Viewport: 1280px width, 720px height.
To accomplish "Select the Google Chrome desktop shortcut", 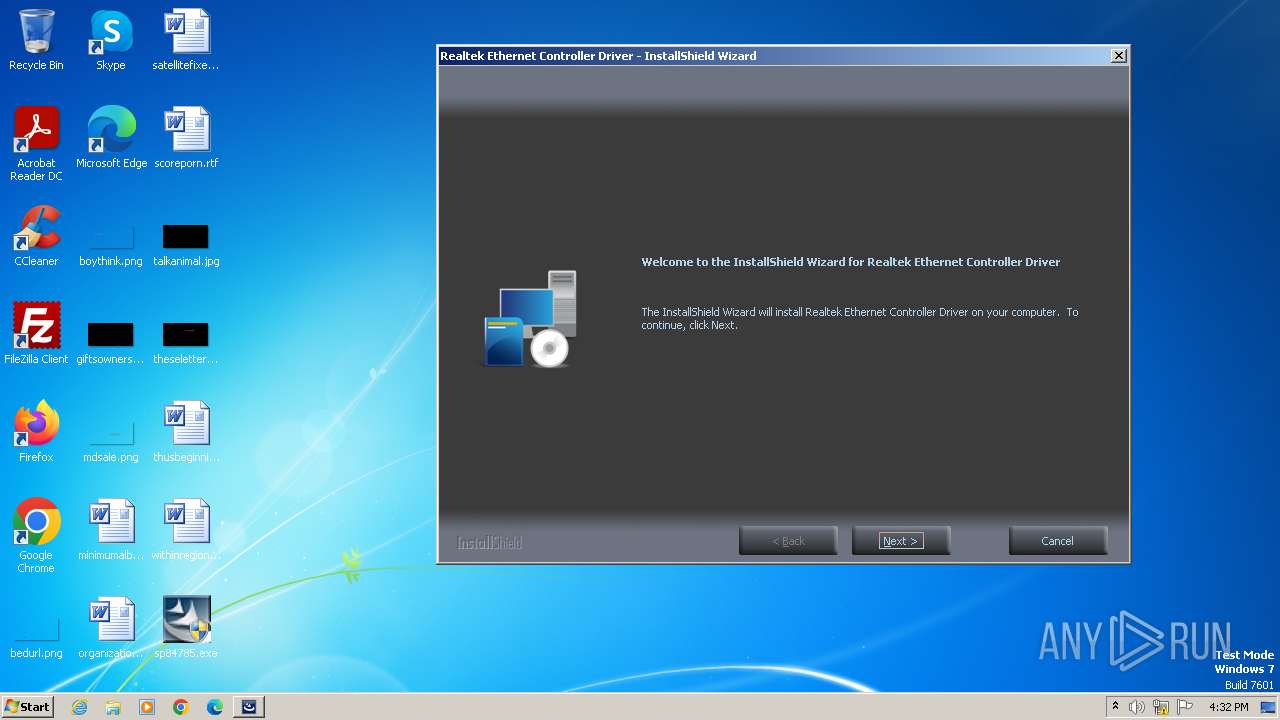I will coord(36,536).
